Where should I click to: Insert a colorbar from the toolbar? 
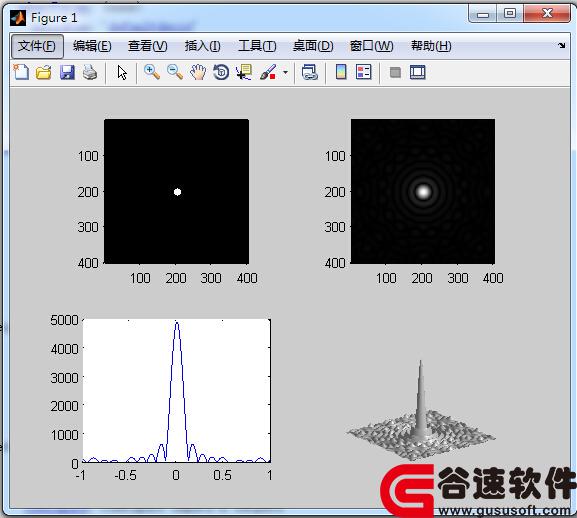pos(341,72)
